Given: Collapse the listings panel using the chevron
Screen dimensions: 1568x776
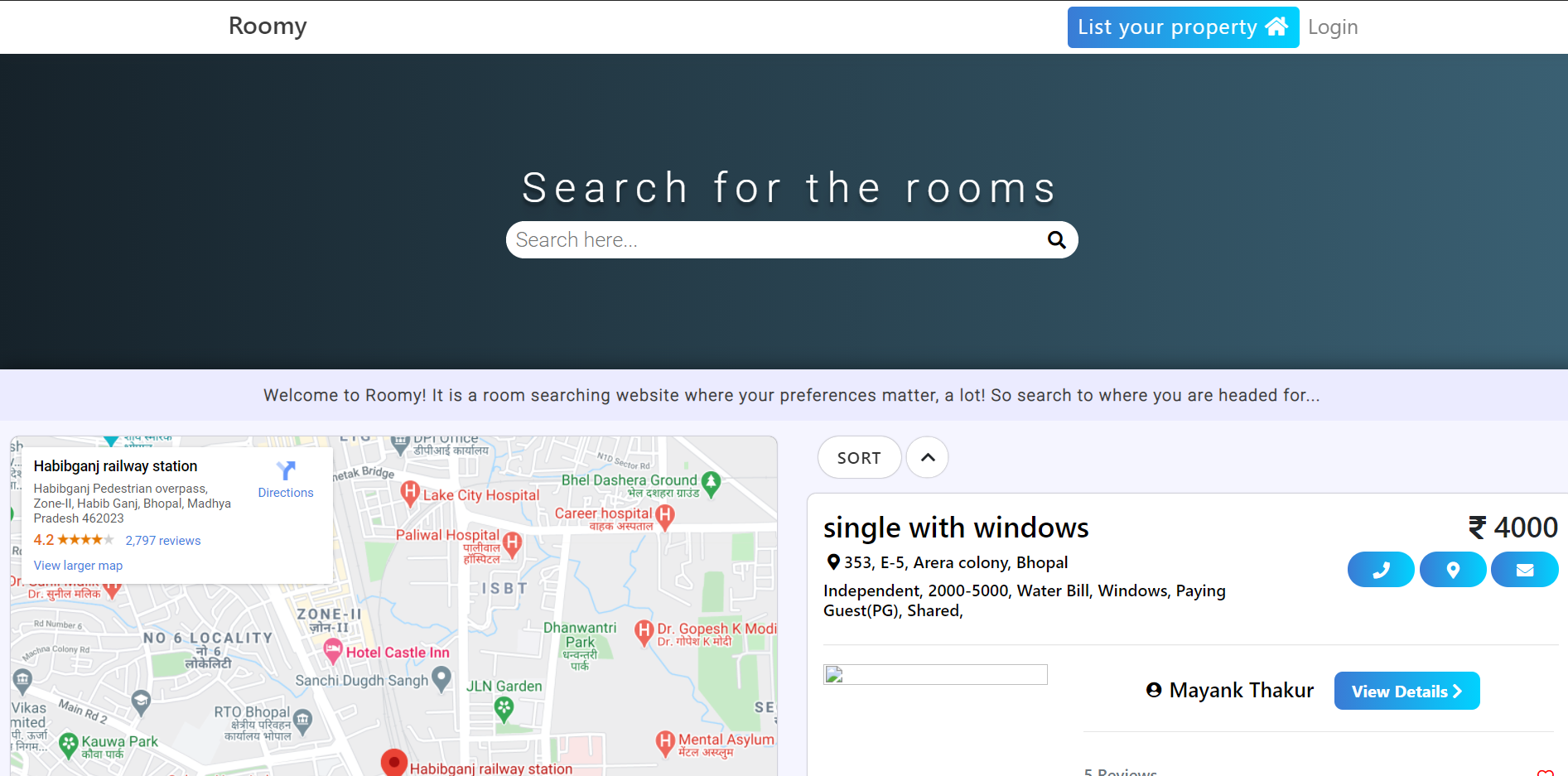Looking at the screenshot, I should pyautogui.click(x=927, y=457).
